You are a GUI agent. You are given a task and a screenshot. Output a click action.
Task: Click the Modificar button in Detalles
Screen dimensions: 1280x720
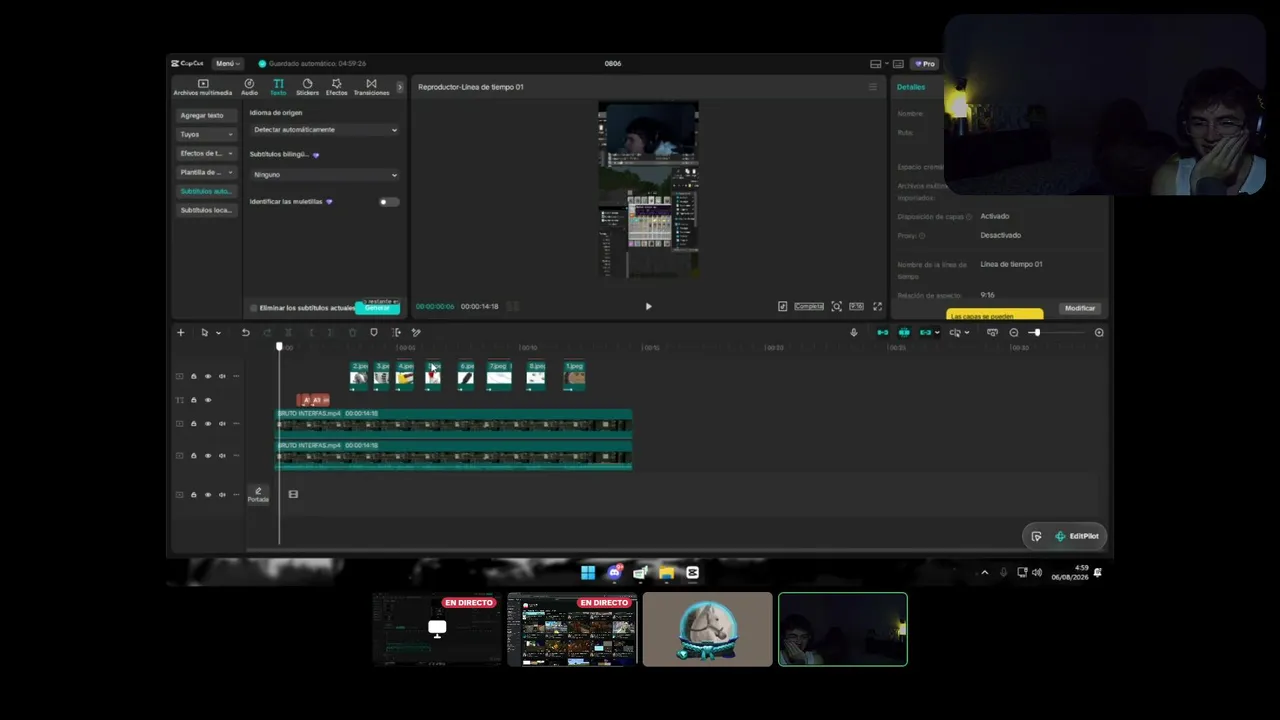1080,308
